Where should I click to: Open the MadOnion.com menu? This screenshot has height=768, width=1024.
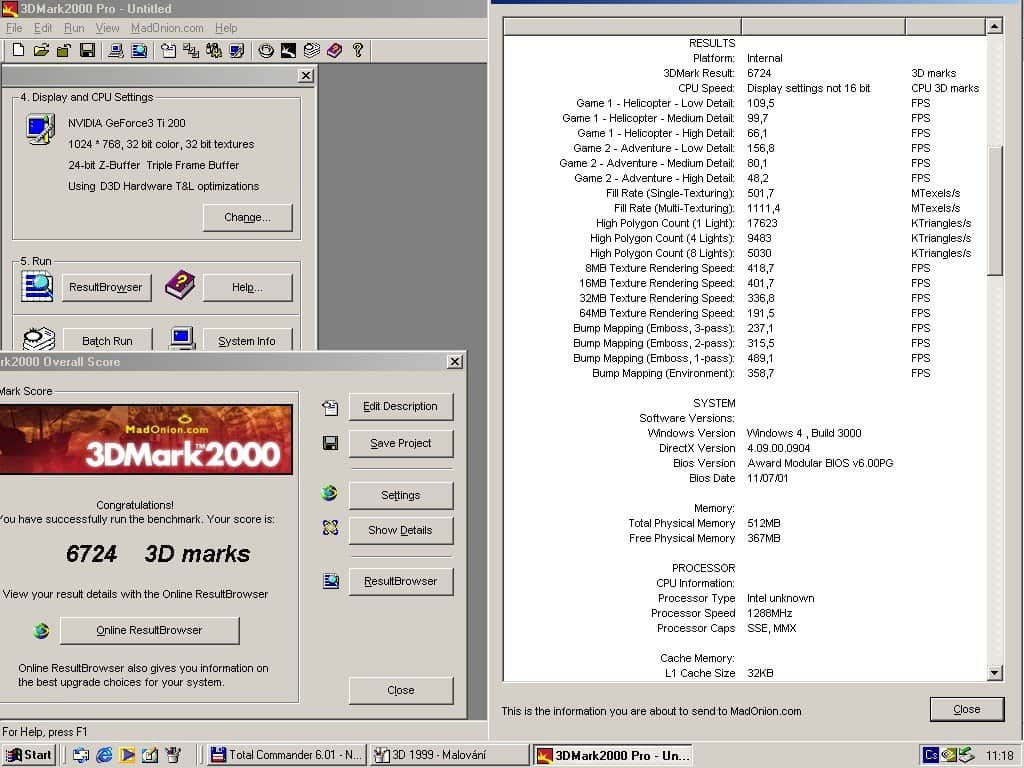click(x=167, y=28)
